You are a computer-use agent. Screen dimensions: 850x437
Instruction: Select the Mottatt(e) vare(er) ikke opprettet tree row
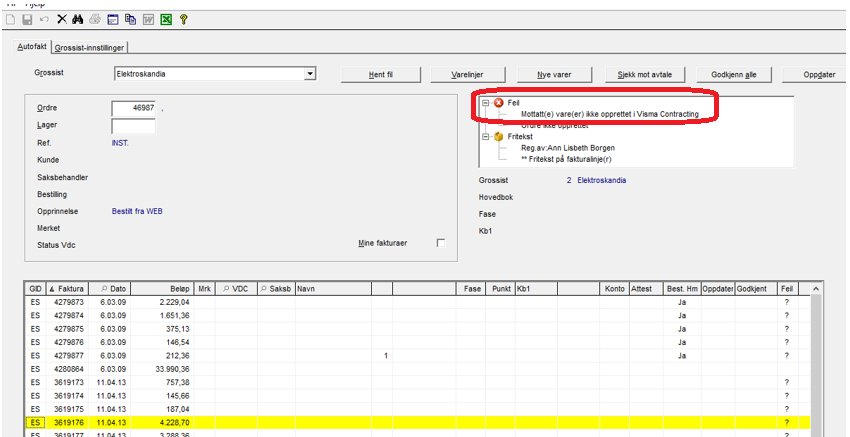pyautogui.click(x=609, y=114)
